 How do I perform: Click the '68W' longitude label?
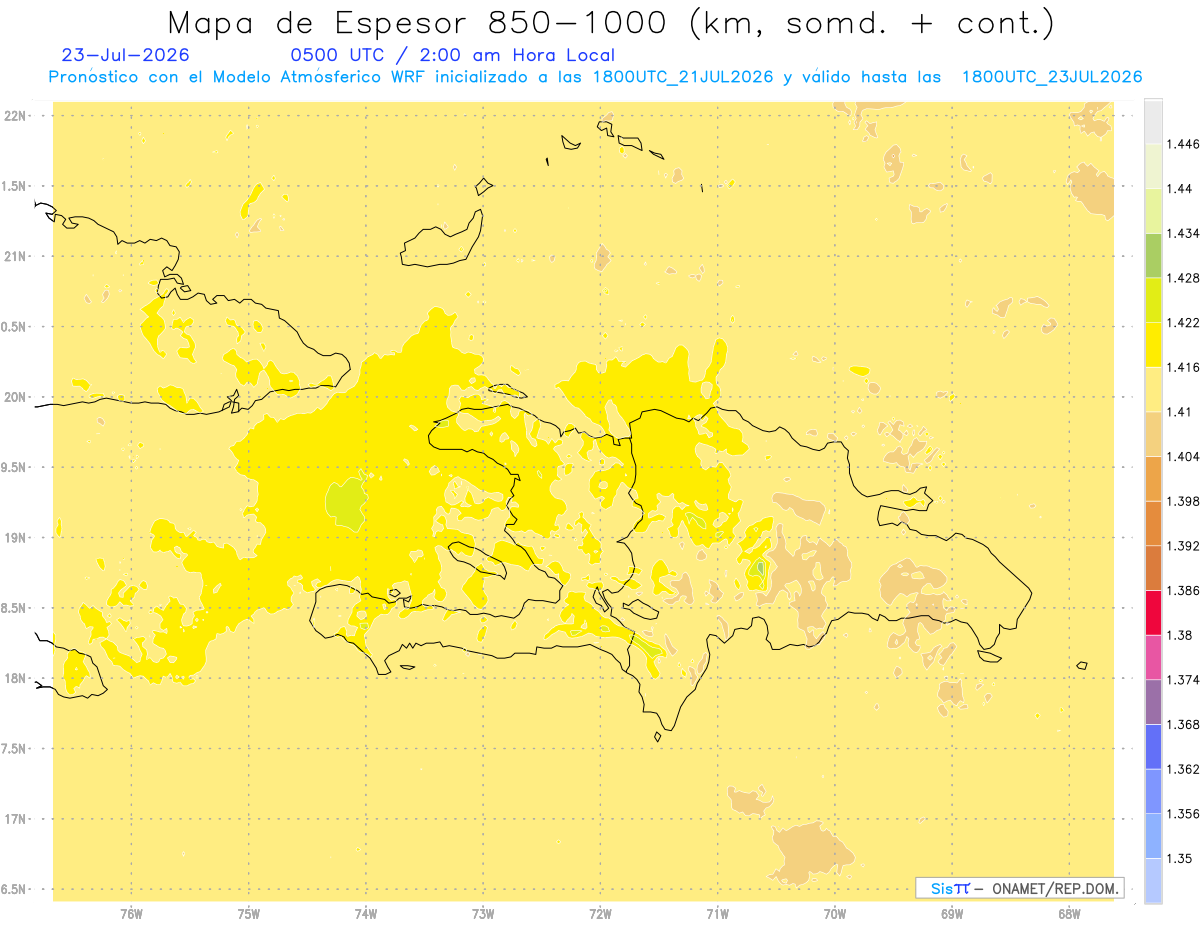1069,913
